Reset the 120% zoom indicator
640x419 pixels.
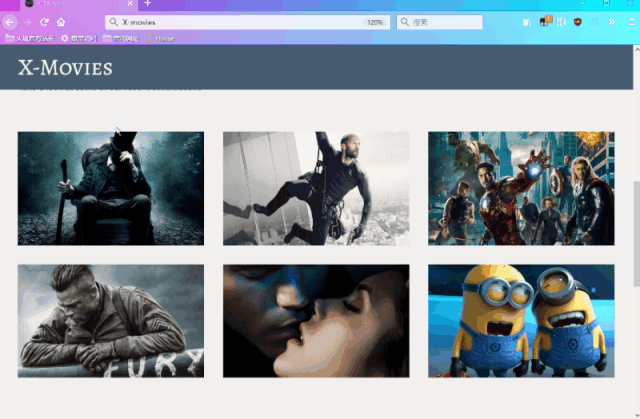(374, 22)
